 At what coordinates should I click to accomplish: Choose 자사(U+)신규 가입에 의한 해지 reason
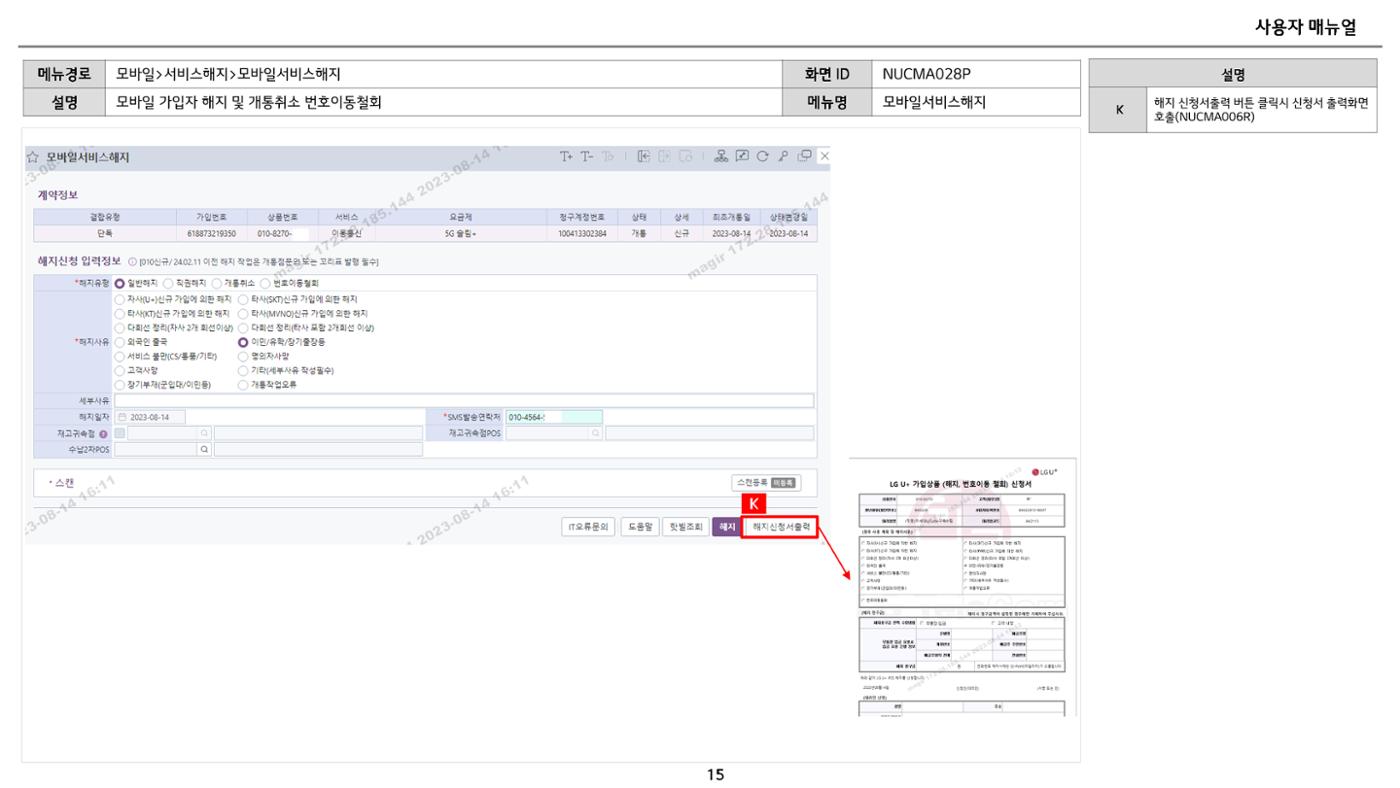pyautogui.click(x=120, y=299)
